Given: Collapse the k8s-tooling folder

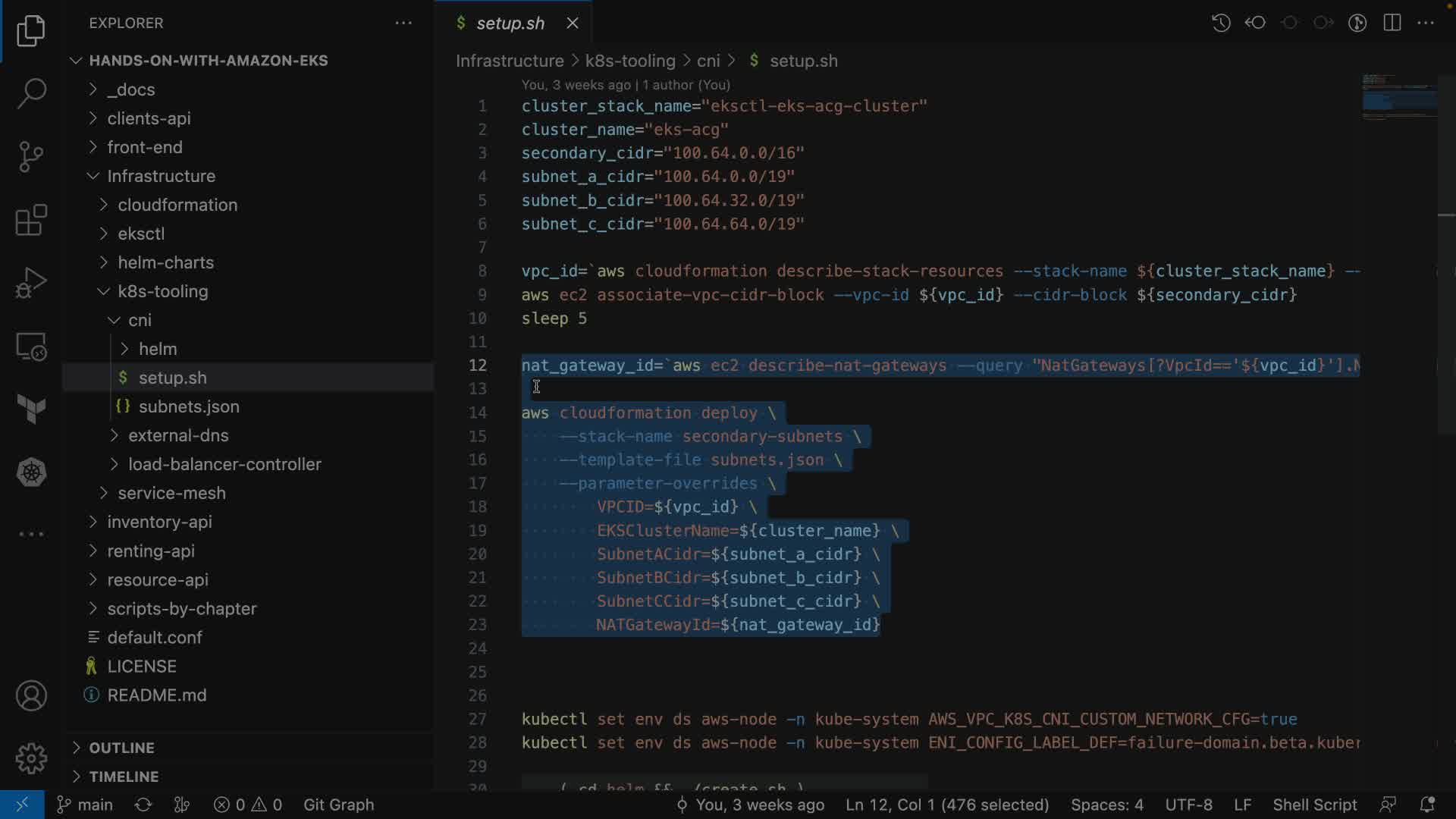Looking at the screenshot, I should [x=162, y=291].
